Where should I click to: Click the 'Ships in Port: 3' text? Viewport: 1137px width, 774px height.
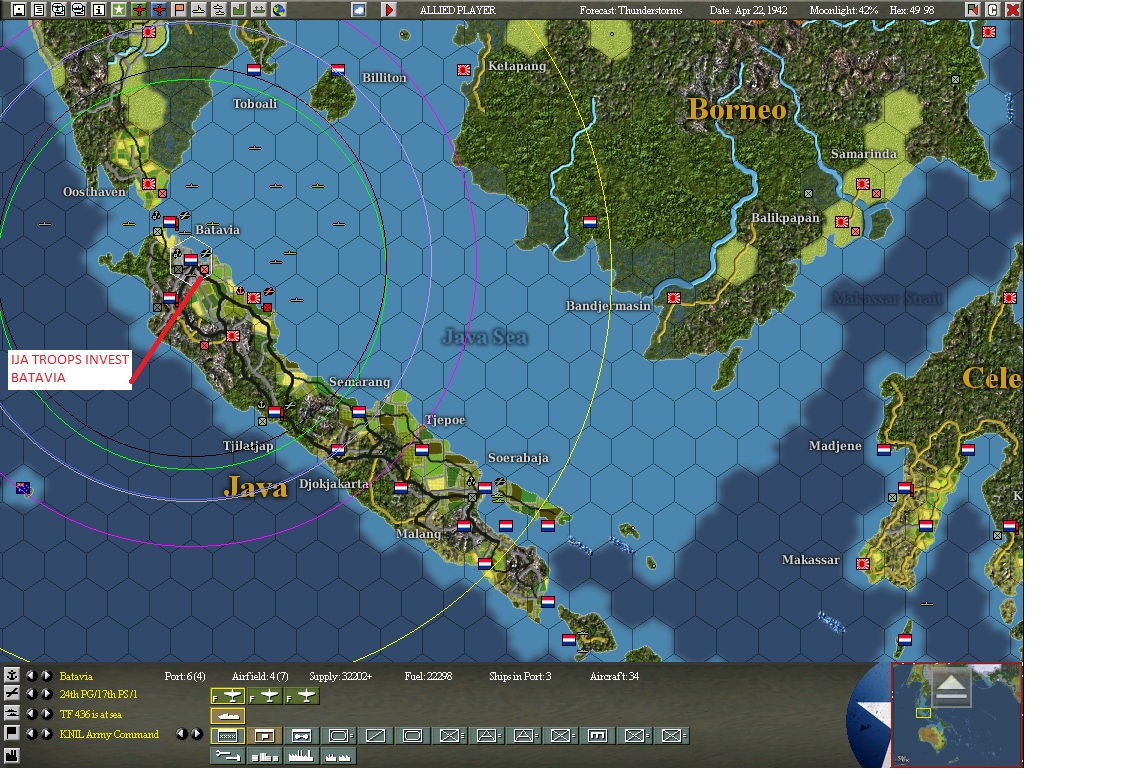(x=520, y=676)
